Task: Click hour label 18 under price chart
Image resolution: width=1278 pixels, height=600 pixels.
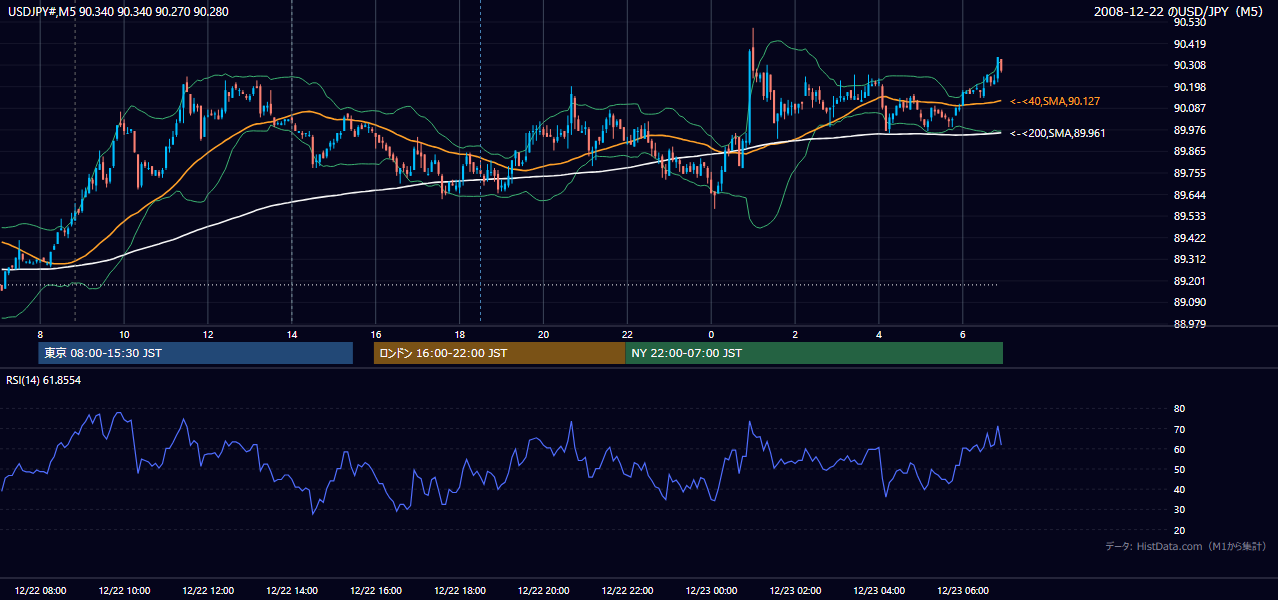Action: point(459,334)
